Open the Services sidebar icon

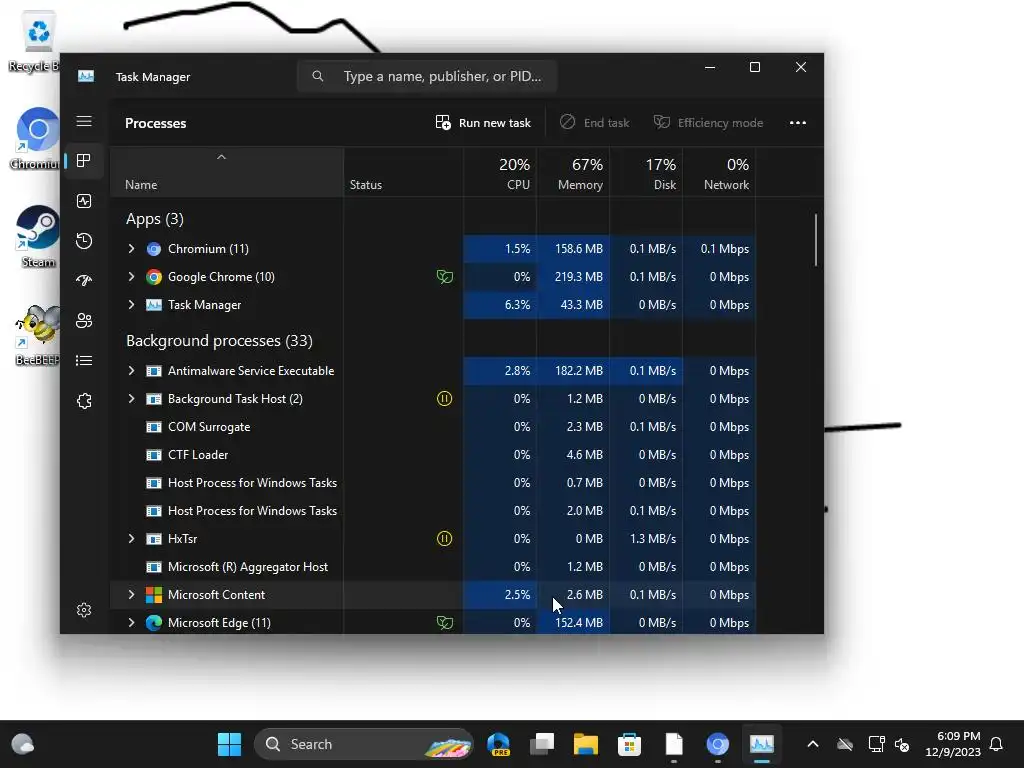pos(84,401)
